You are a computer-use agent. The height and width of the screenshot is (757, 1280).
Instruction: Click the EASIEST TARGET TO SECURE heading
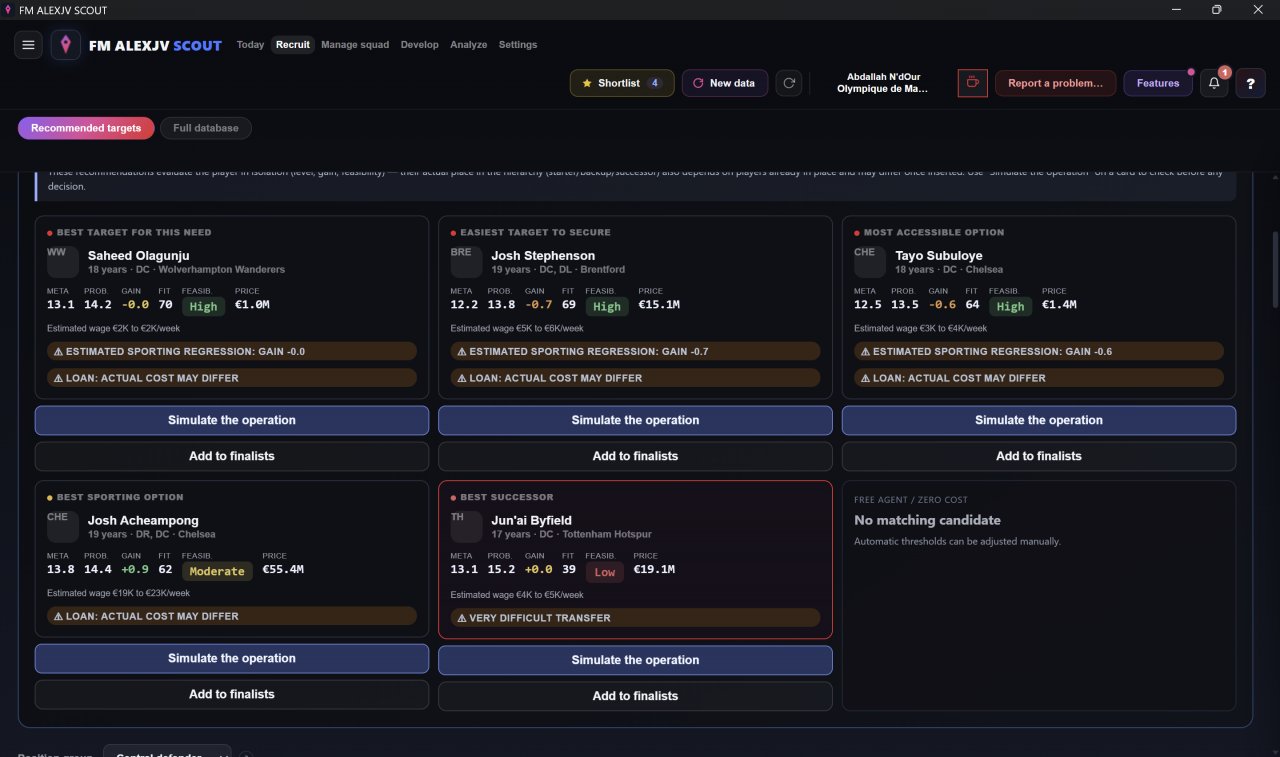click(x=535, y=232)
